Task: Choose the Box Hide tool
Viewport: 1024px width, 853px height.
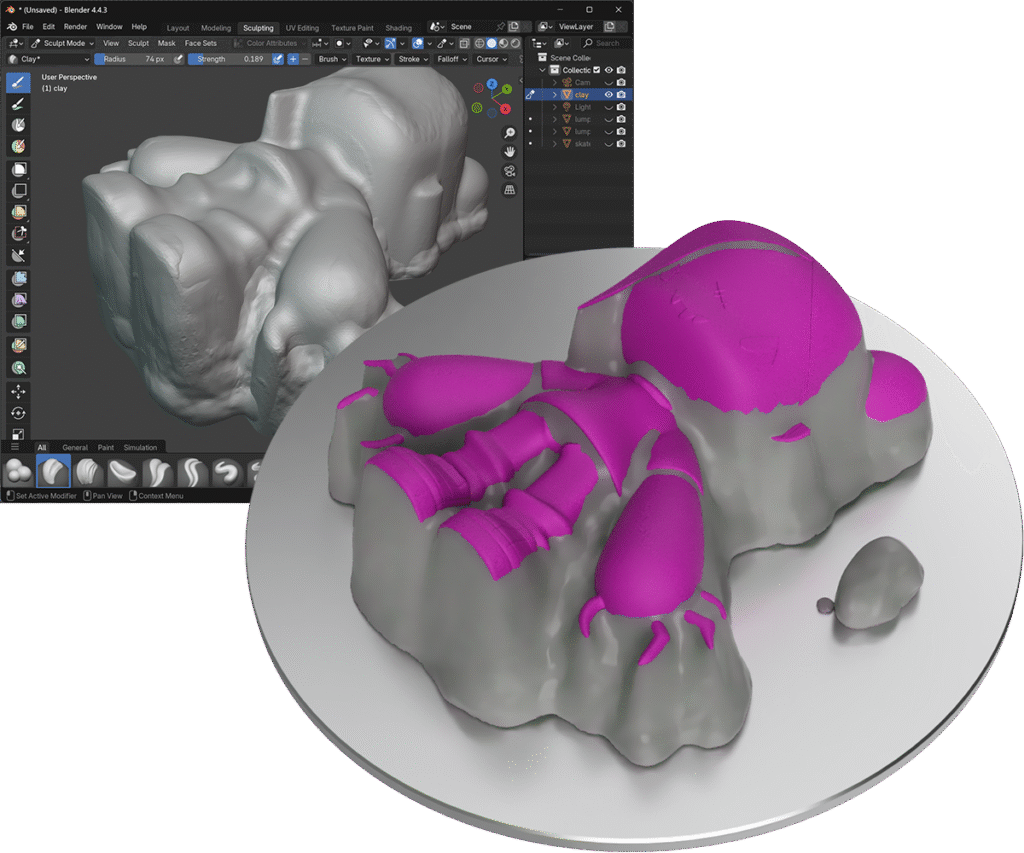Action: pos(19,191)
